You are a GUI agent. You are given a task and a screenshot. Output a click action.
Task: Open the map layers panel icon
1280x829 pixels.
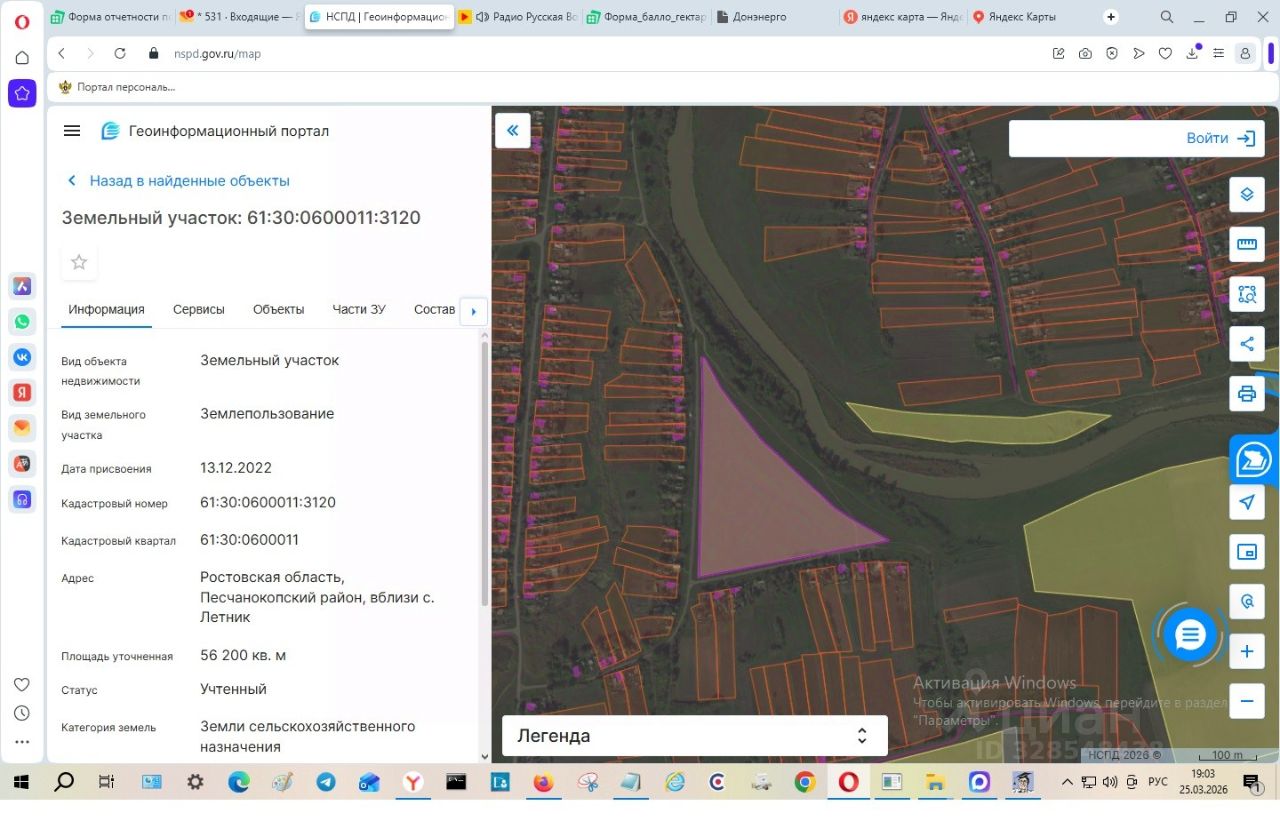tap(1246, 194)
